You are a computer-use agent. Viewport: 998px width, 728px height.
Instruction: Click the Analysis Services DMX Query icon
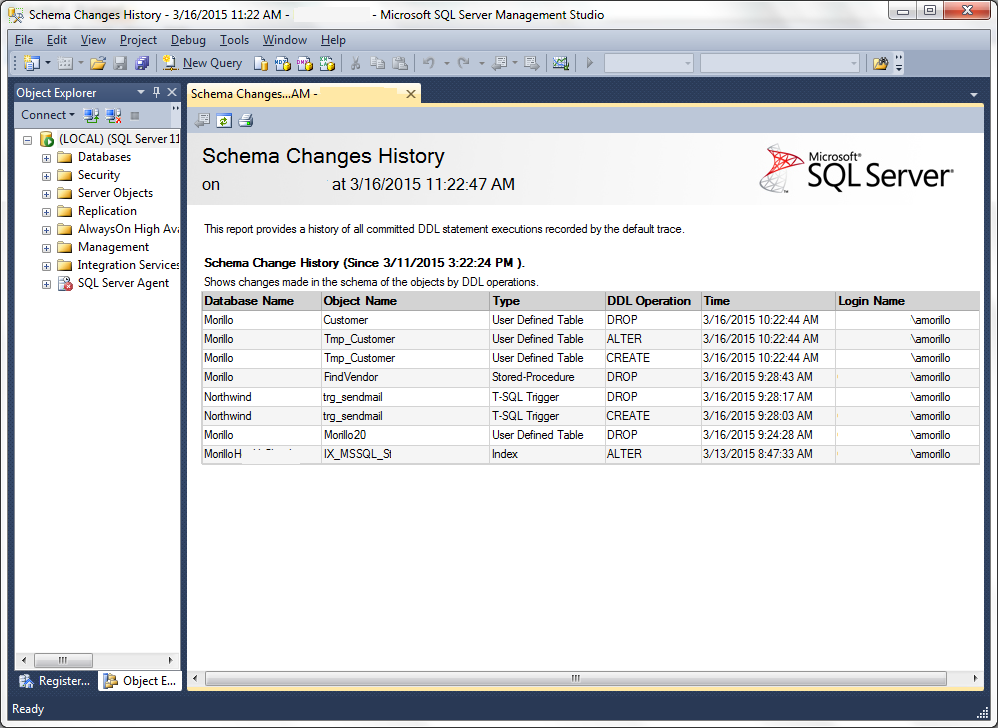coord(305,63)
